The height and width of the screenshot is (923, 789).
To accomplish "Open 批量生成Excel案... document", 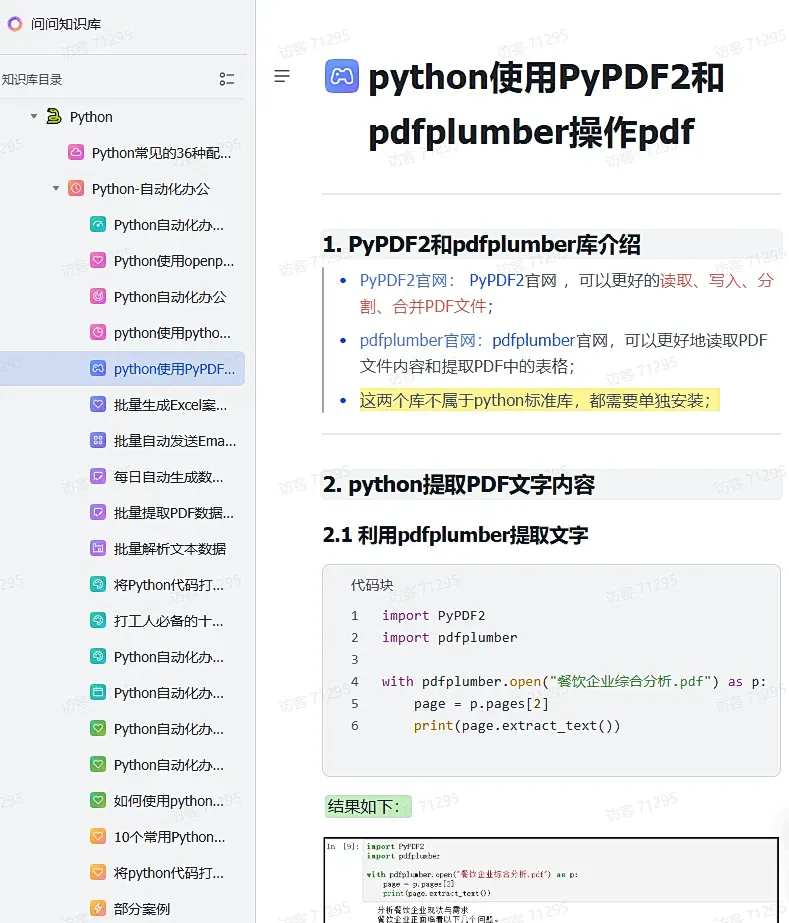I will point(170,405).
